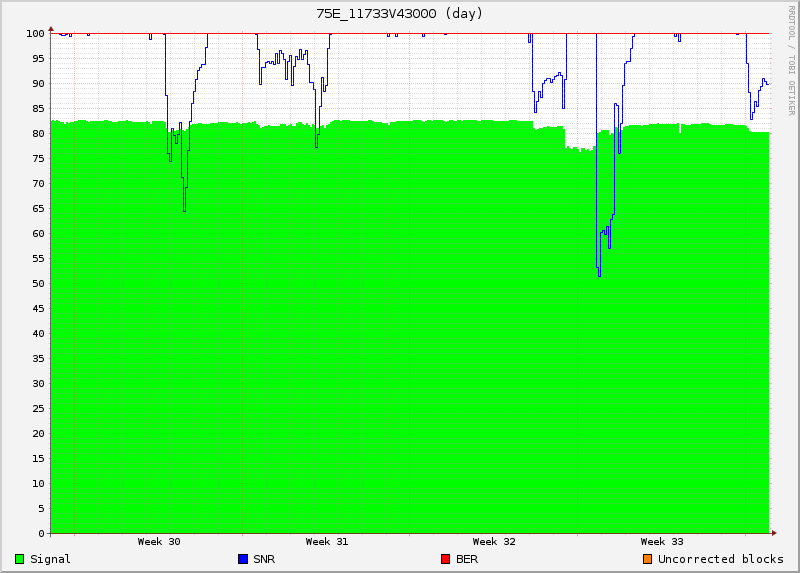
Task: Click the y-axis value 100
Action: (x=35, y=34)
